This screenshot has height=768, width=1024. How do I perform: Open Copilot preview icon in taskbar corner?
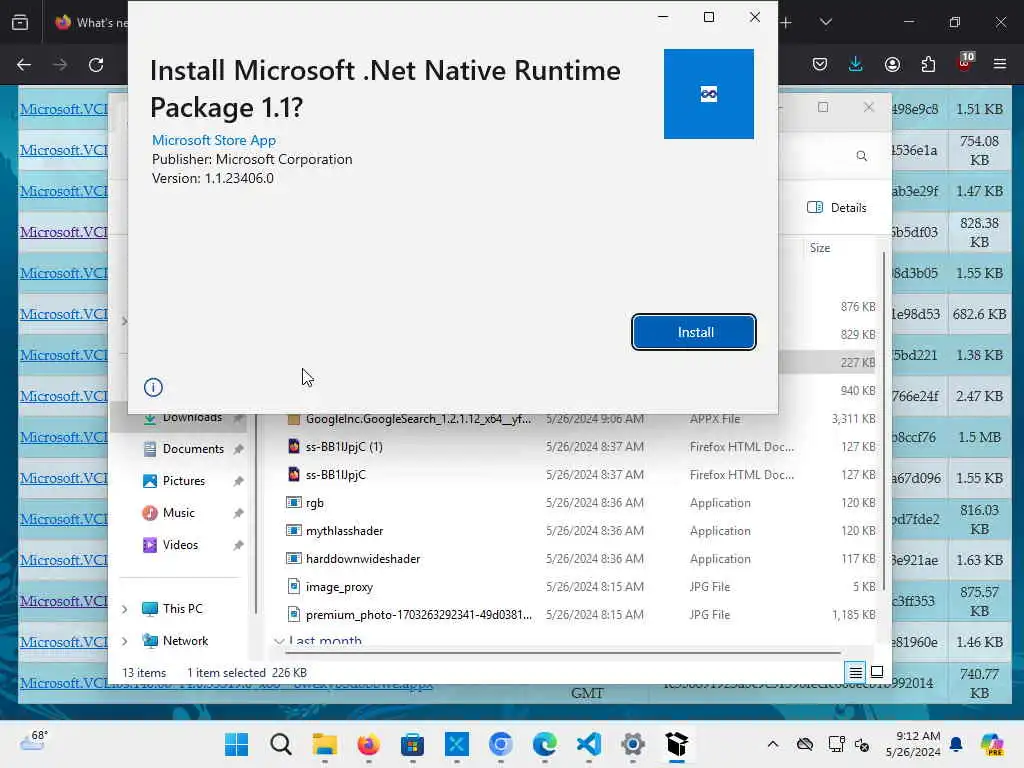[991, 744]
